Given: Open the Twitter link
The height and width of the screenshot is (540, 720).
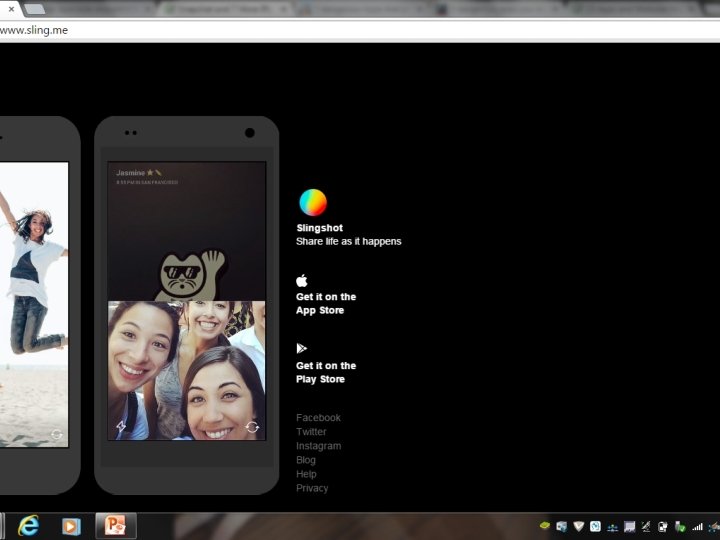Looking at the screenshot, I should 311,432.
